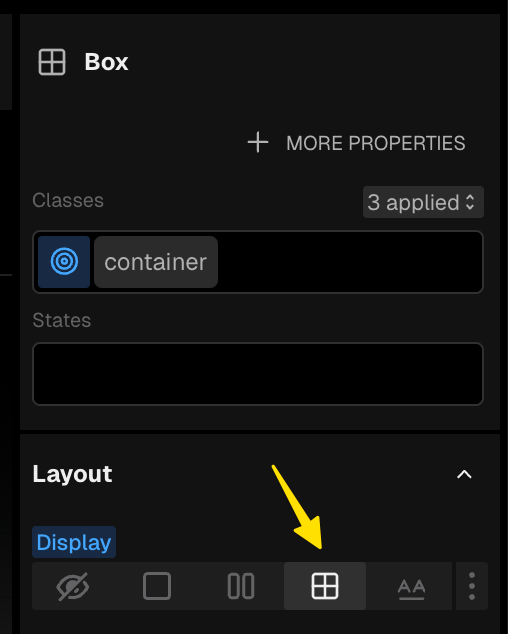Click the up-down arrows on 3 applied
The image size is (508, 634).
point(470,202)
